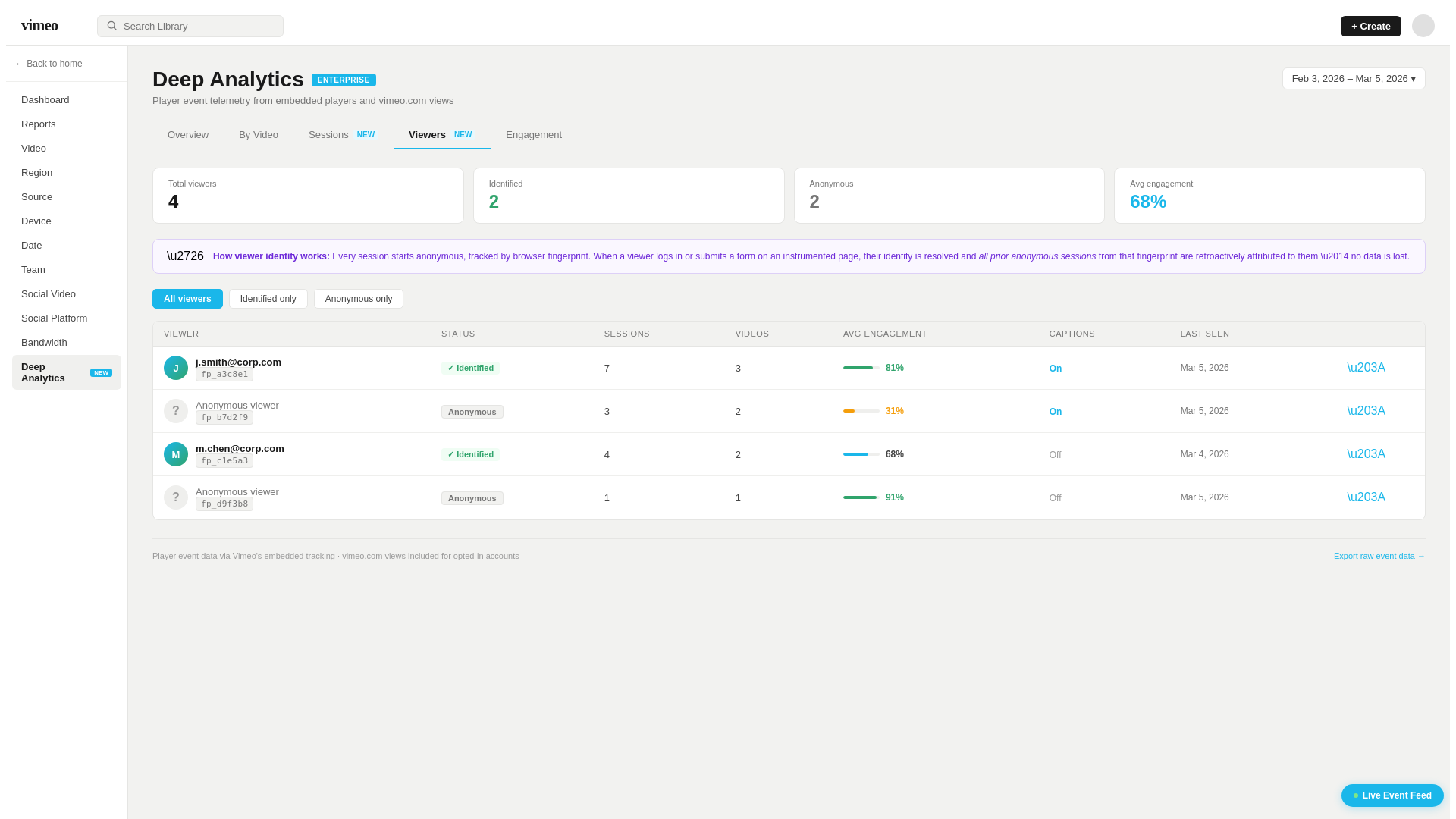Screen dimensions: 1456x819
Task: Click question mark avatar for fp_b7d2f9
Action: [x=176, y=411]
